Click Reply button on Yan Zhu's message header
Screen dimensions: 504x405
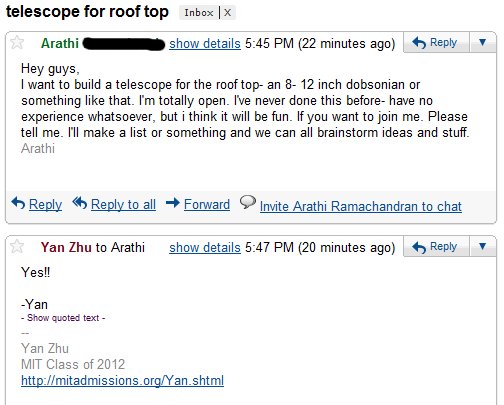(x=436, y=246)
